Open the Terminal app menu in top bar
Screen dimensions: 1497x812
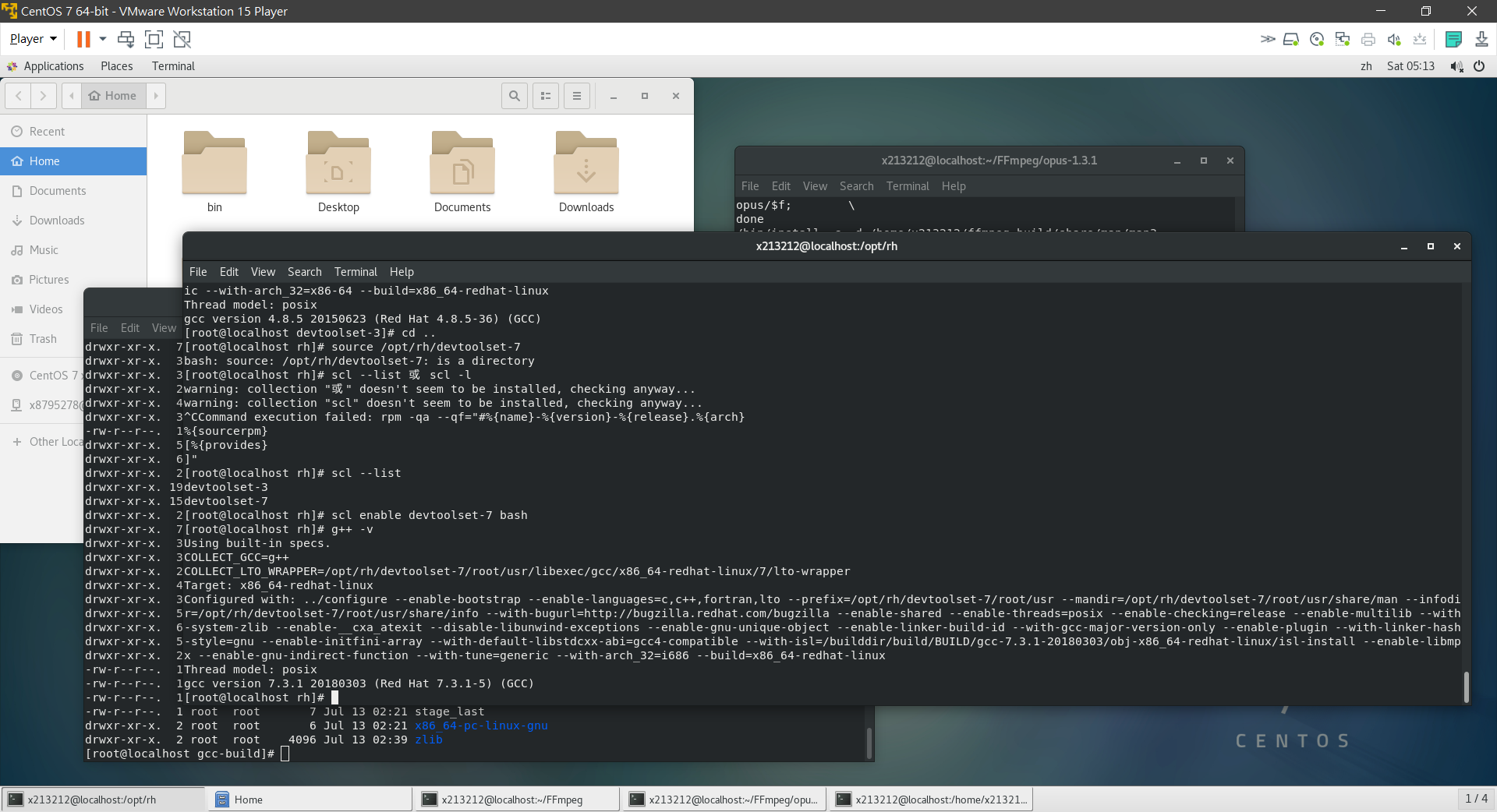pyautogui.click(x=173, y=66)
